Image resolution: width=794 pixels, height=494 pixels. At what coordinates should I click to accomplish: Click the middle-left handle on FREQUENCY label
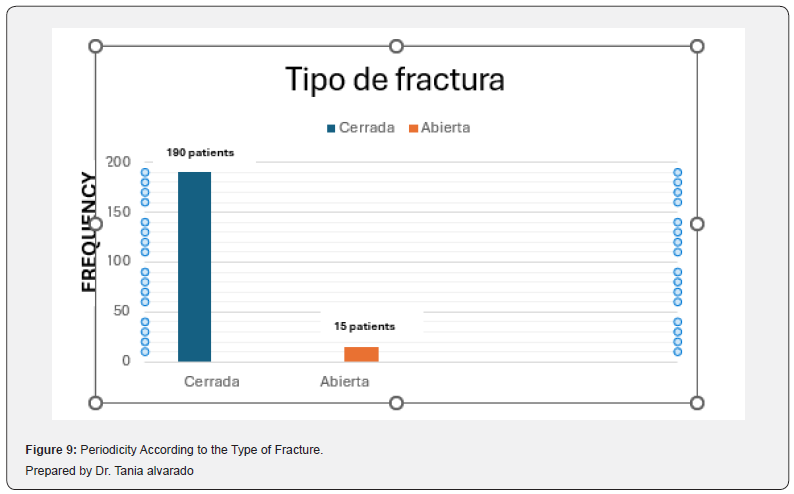96,224
